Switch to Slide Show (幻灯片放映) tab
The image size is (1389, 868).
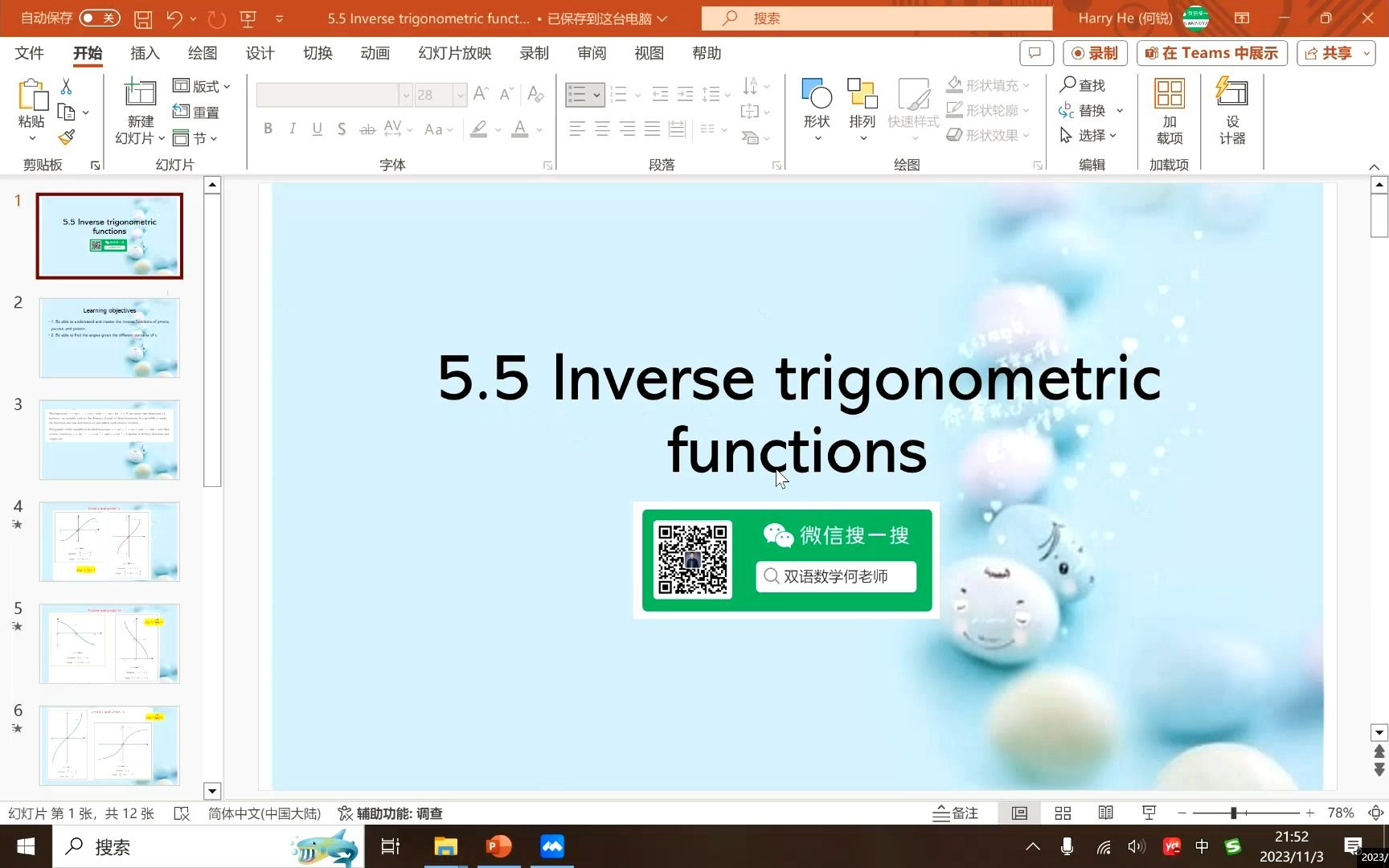point(454,53)
